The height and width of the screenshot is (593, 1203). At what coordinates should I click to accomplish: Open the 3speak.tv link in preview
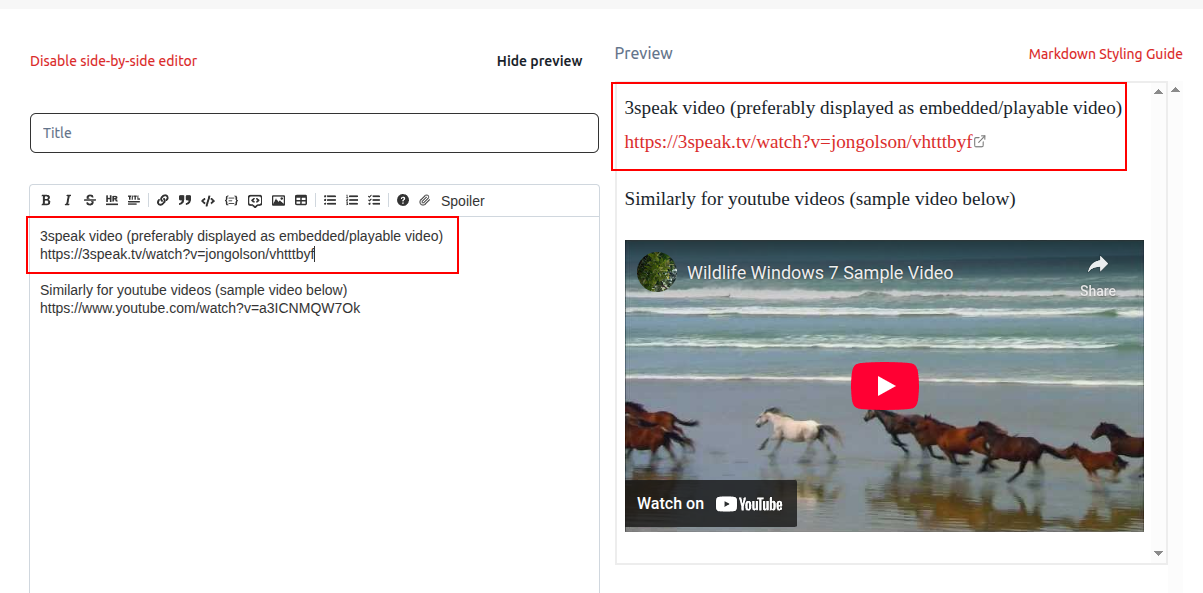[798, 142]
